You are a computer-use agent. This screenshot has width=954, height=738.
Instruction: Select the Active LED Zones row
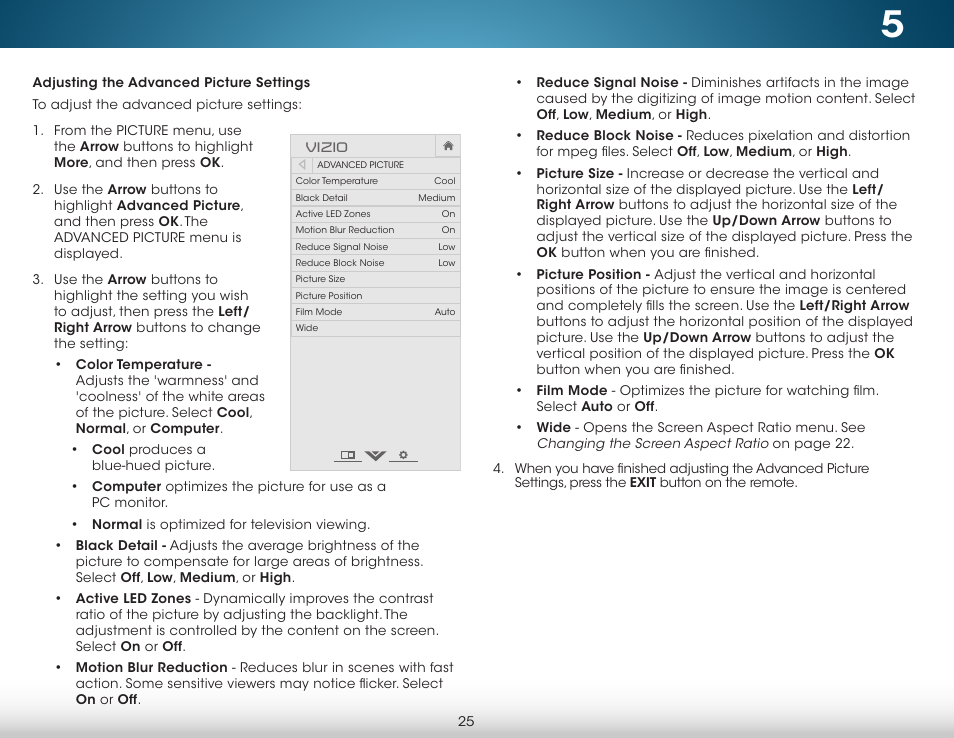pos(375,214)
